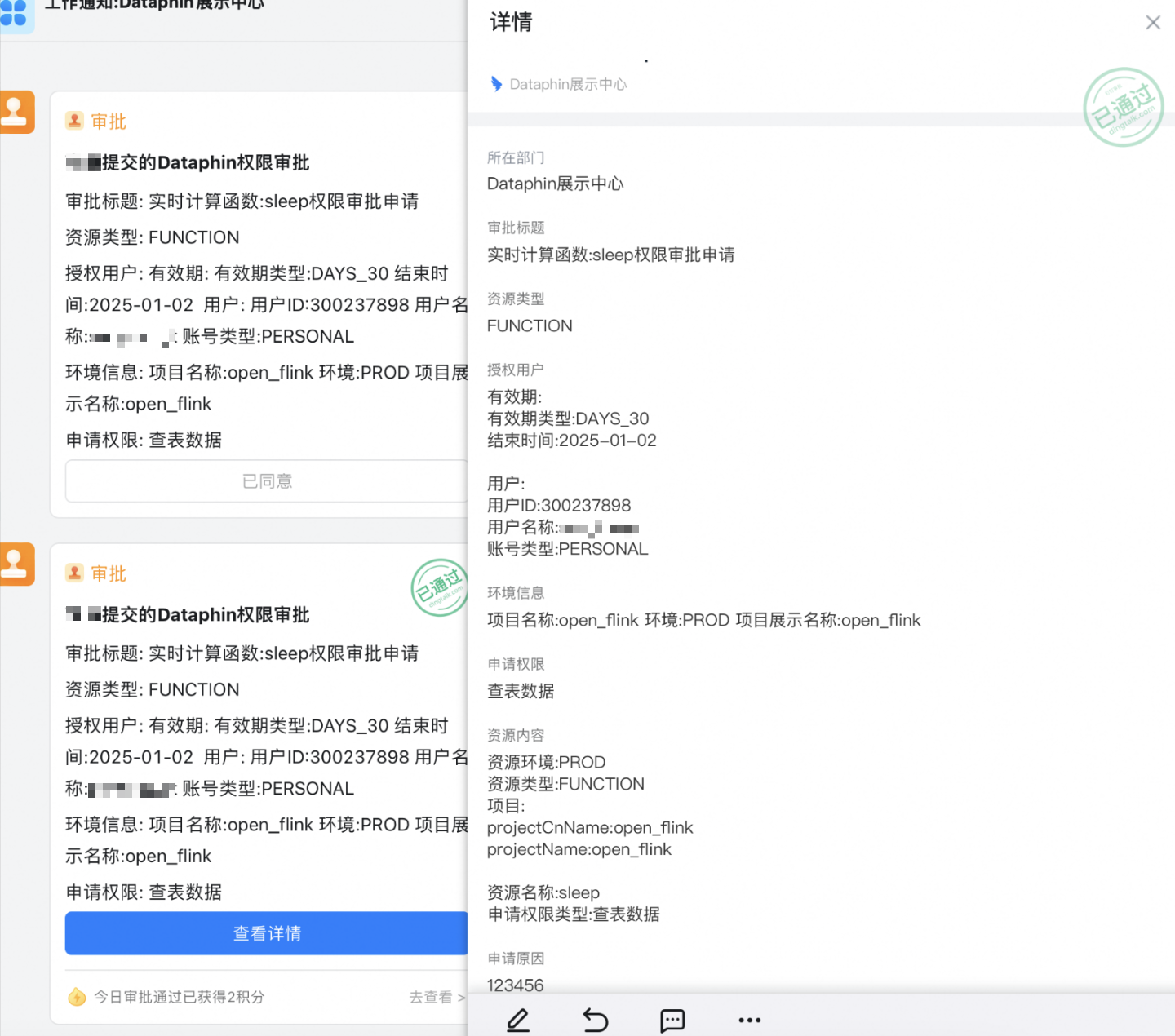Click the 今日审批通过已获得2积分 notice

[x=179, y=997]
